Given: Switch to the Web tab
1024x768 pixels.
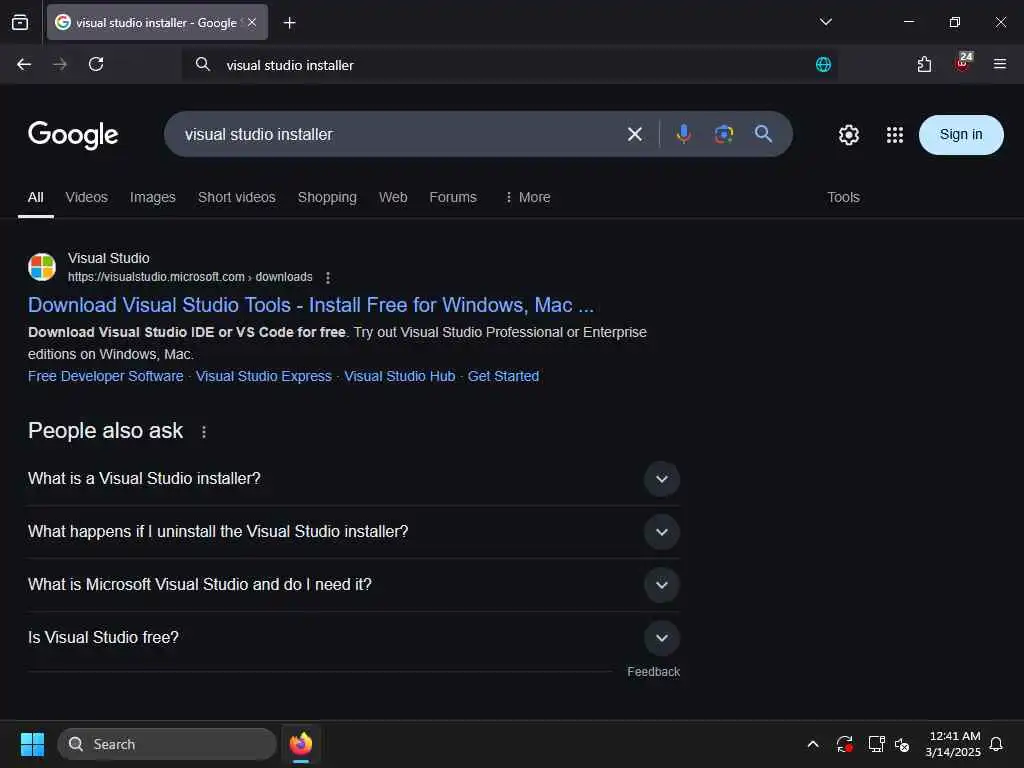Looking at the screenshot, I should tap(393, 197).
